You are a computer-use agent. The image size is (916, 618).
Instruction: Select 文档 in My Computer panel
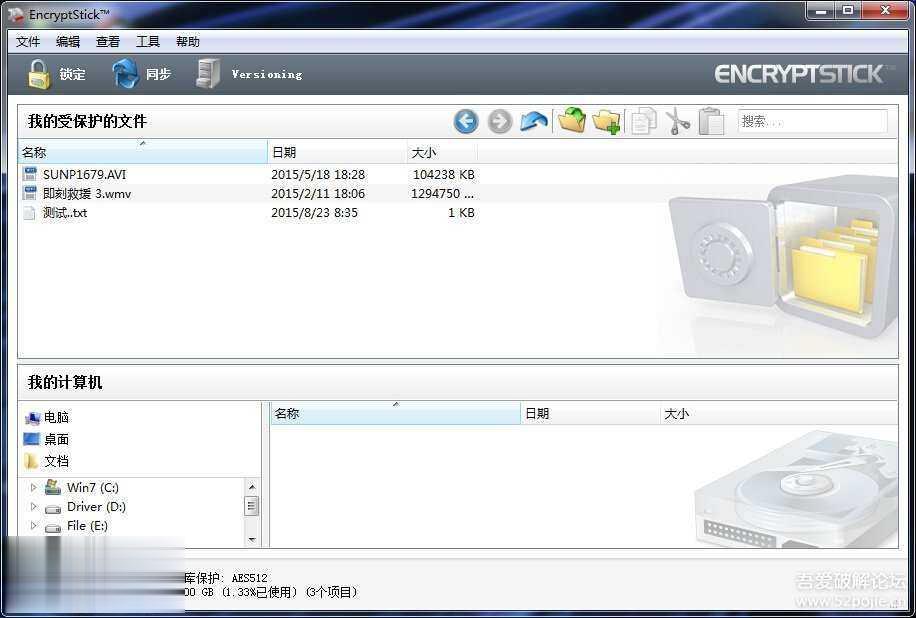tap(47, 461)
